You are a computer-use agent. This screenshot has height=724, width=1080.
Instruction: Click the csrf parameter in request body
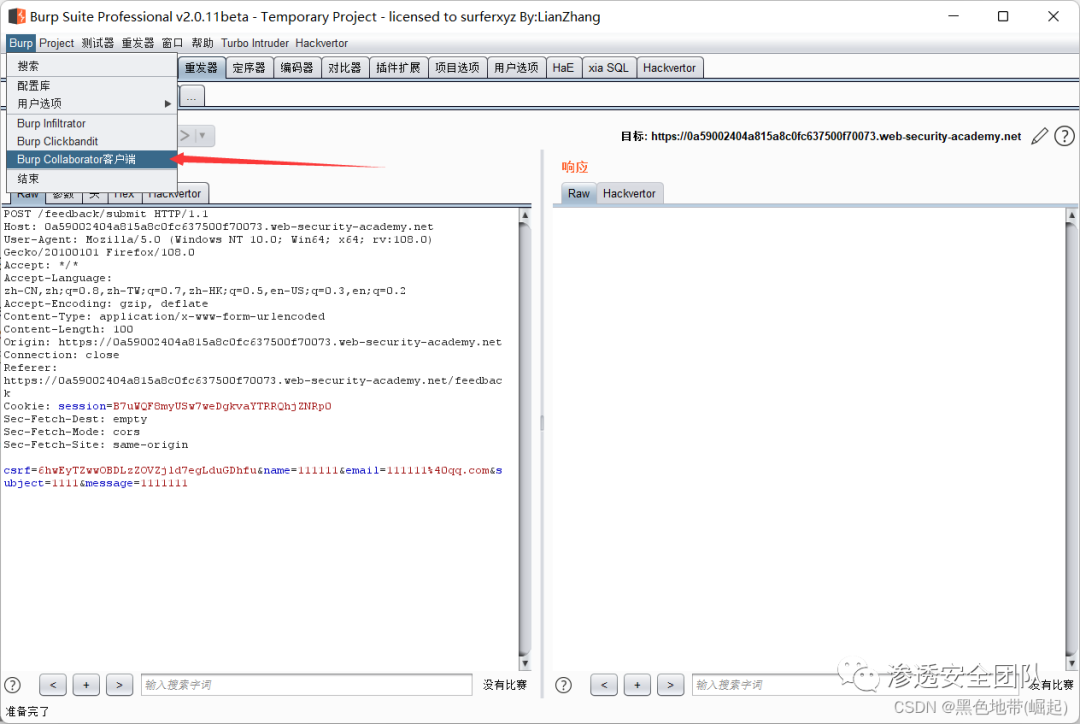click(130, 470)
